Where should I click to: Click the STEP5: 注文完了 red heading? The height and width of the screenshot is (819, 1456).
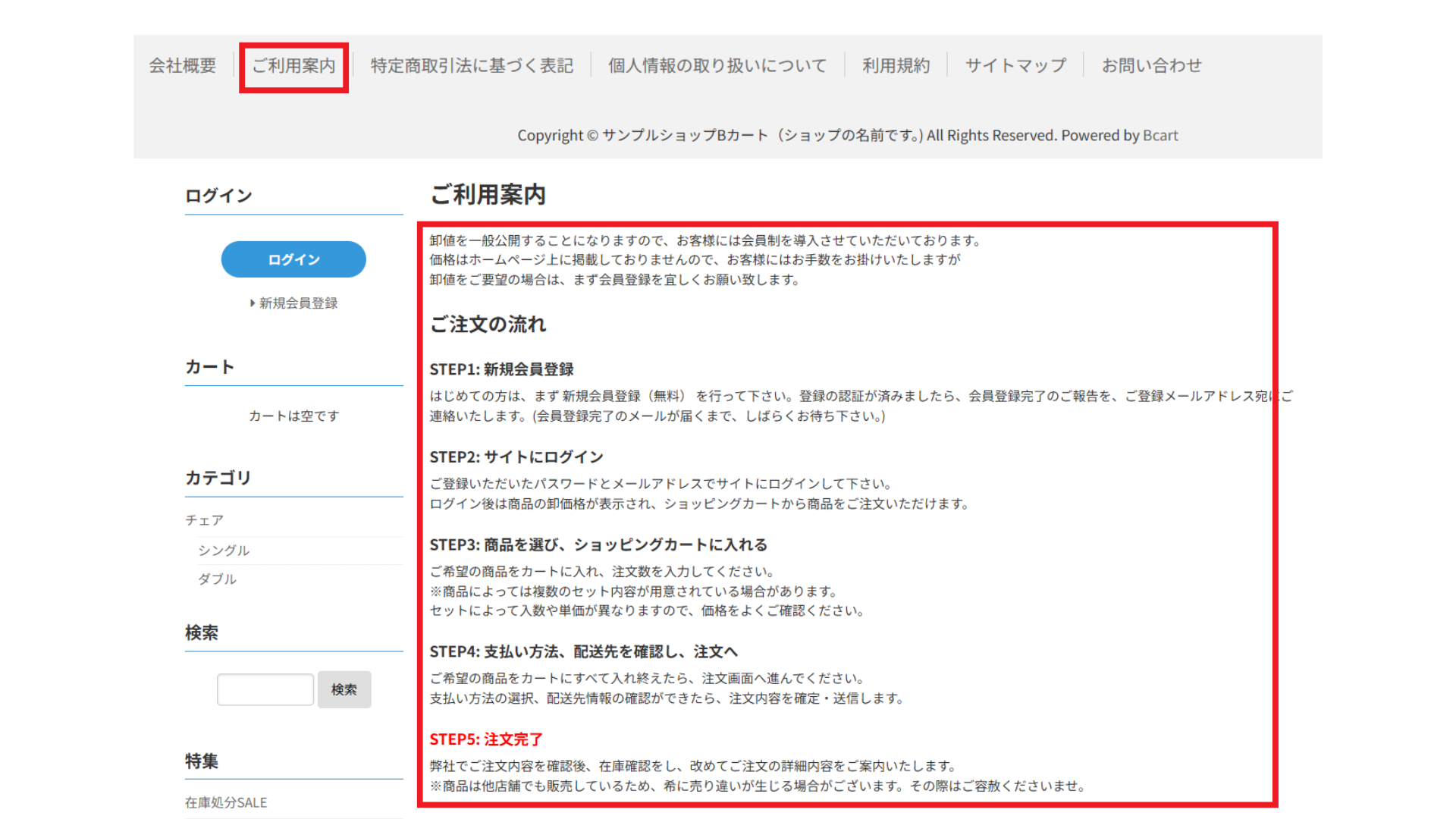point(486,739)
